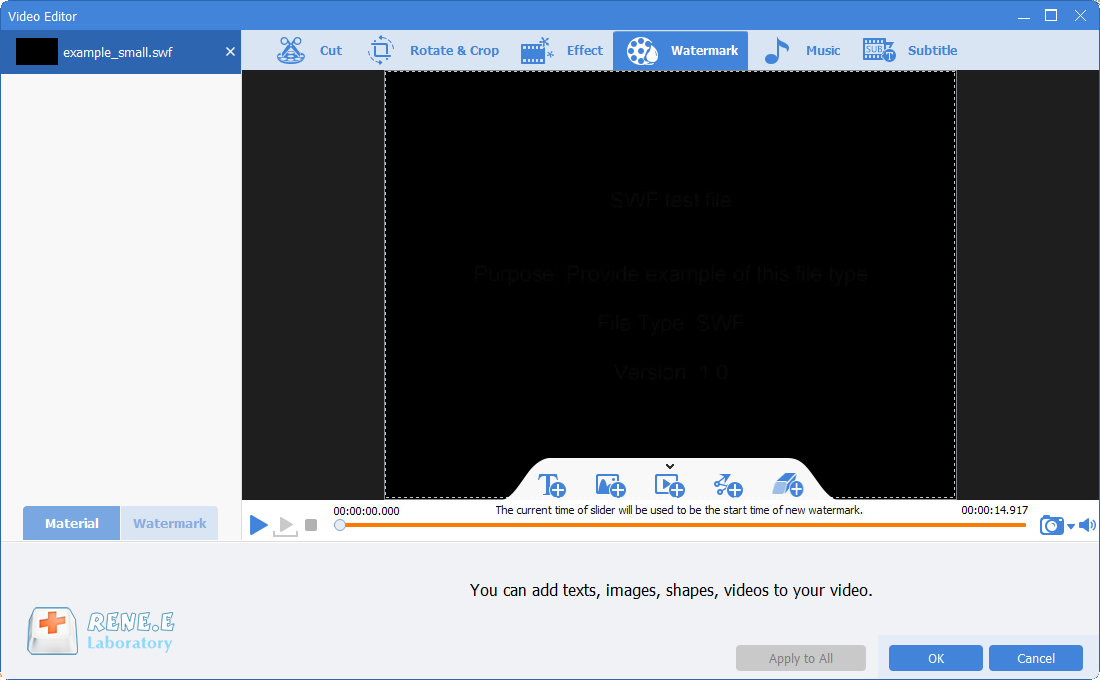Stop the video playback
Screen dimensions: 1100x680
[311, 525]
